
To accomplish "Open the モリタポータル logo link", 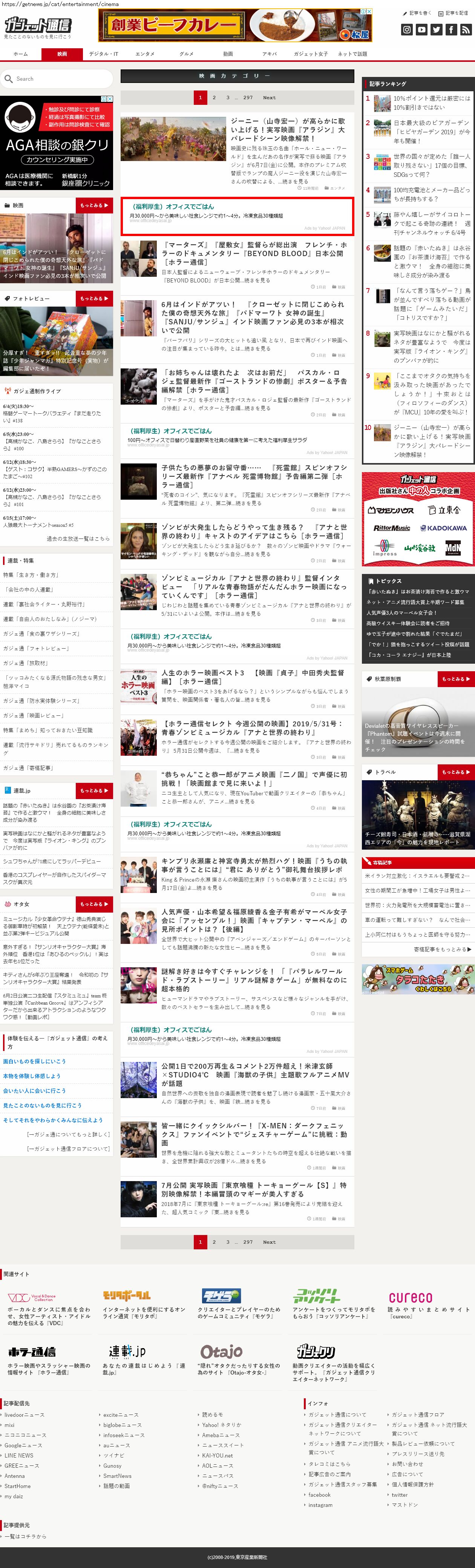I will tap(127, 1295).
